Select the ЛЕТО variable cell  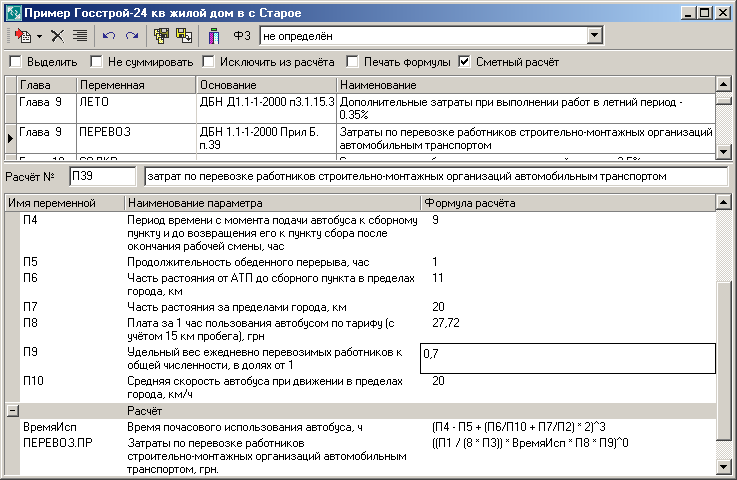pyautogui.click(x=136, y=109)
